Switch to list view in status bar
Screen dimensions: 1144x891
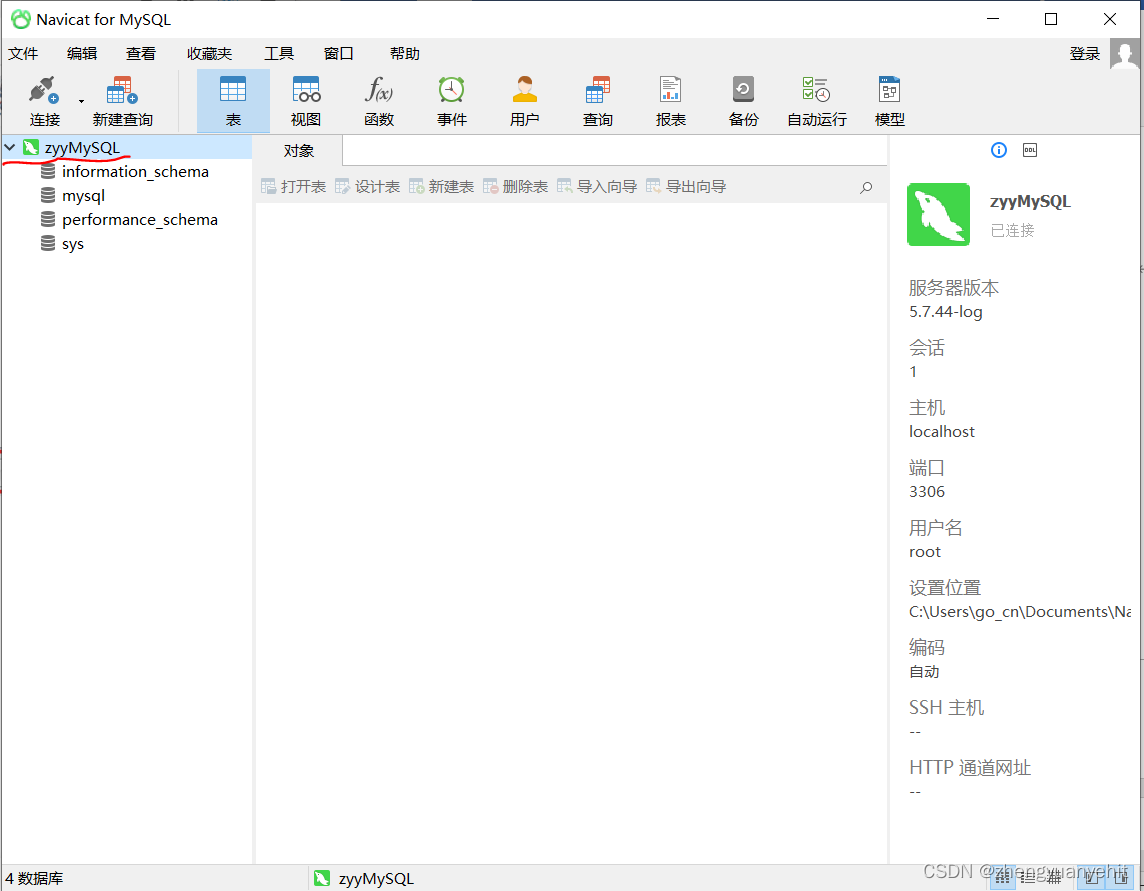point(1028,878)
